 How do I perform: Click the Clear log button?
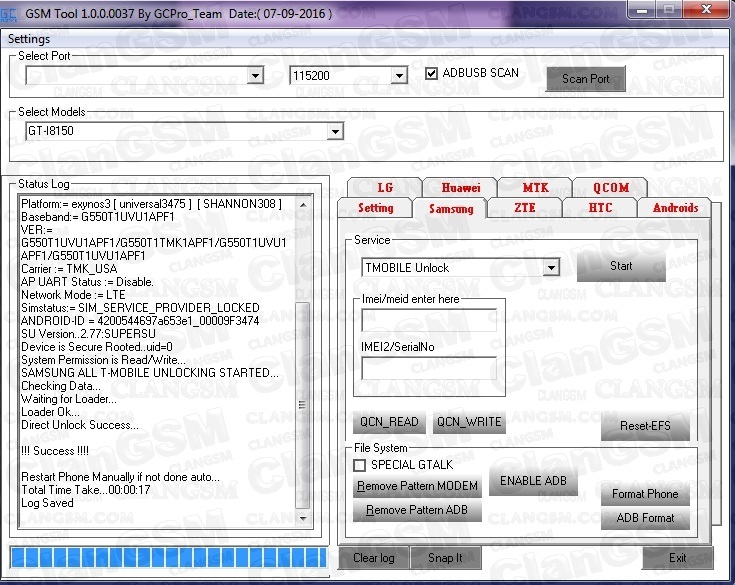coord(374,558)
